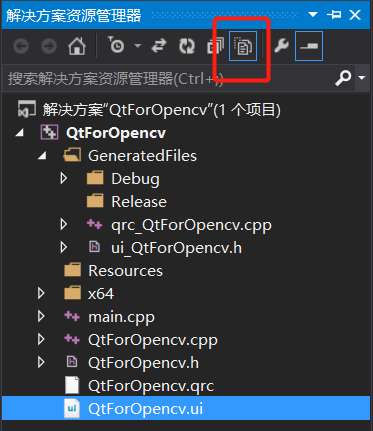Click the Resources folder icon
373x431 pixels.
coord(72,270)
